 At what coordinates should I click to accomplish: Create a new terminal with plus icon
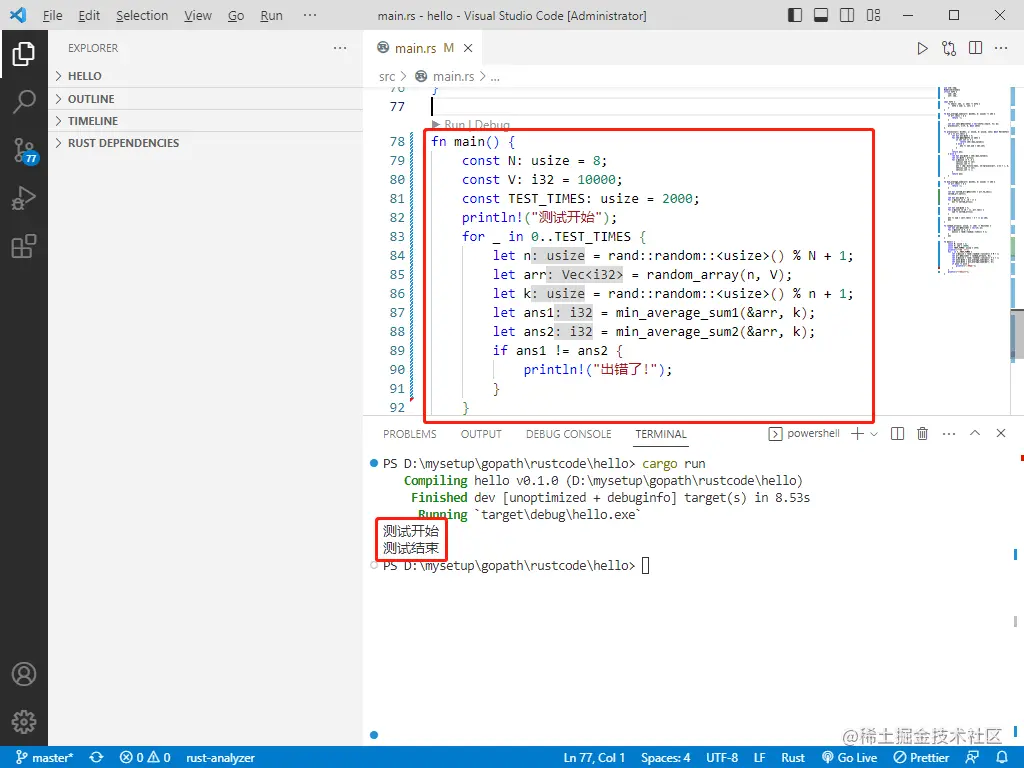(x=857, y=434)
